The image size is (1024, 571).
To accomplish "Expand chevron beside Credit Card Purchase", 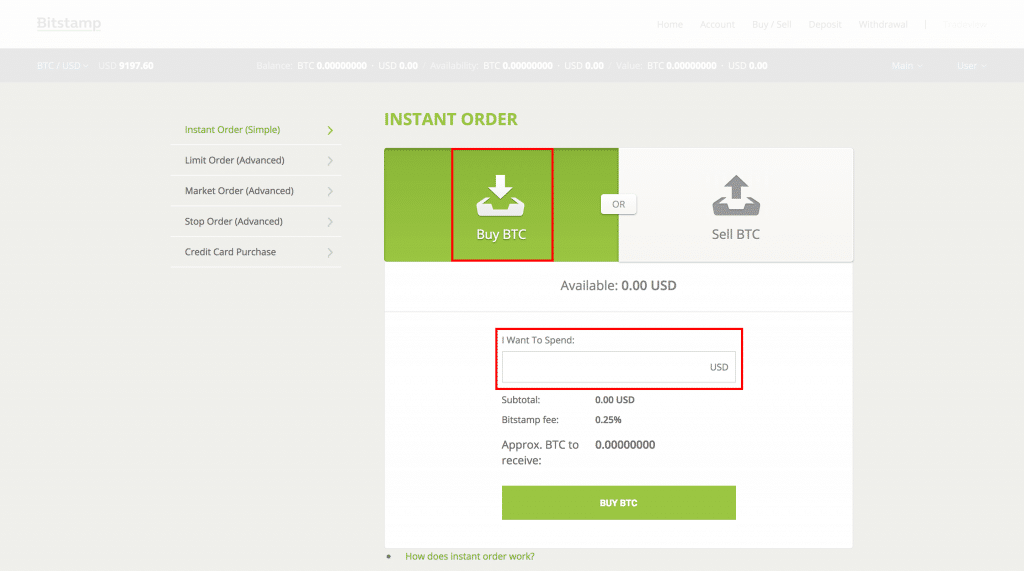I will point(330,252).
